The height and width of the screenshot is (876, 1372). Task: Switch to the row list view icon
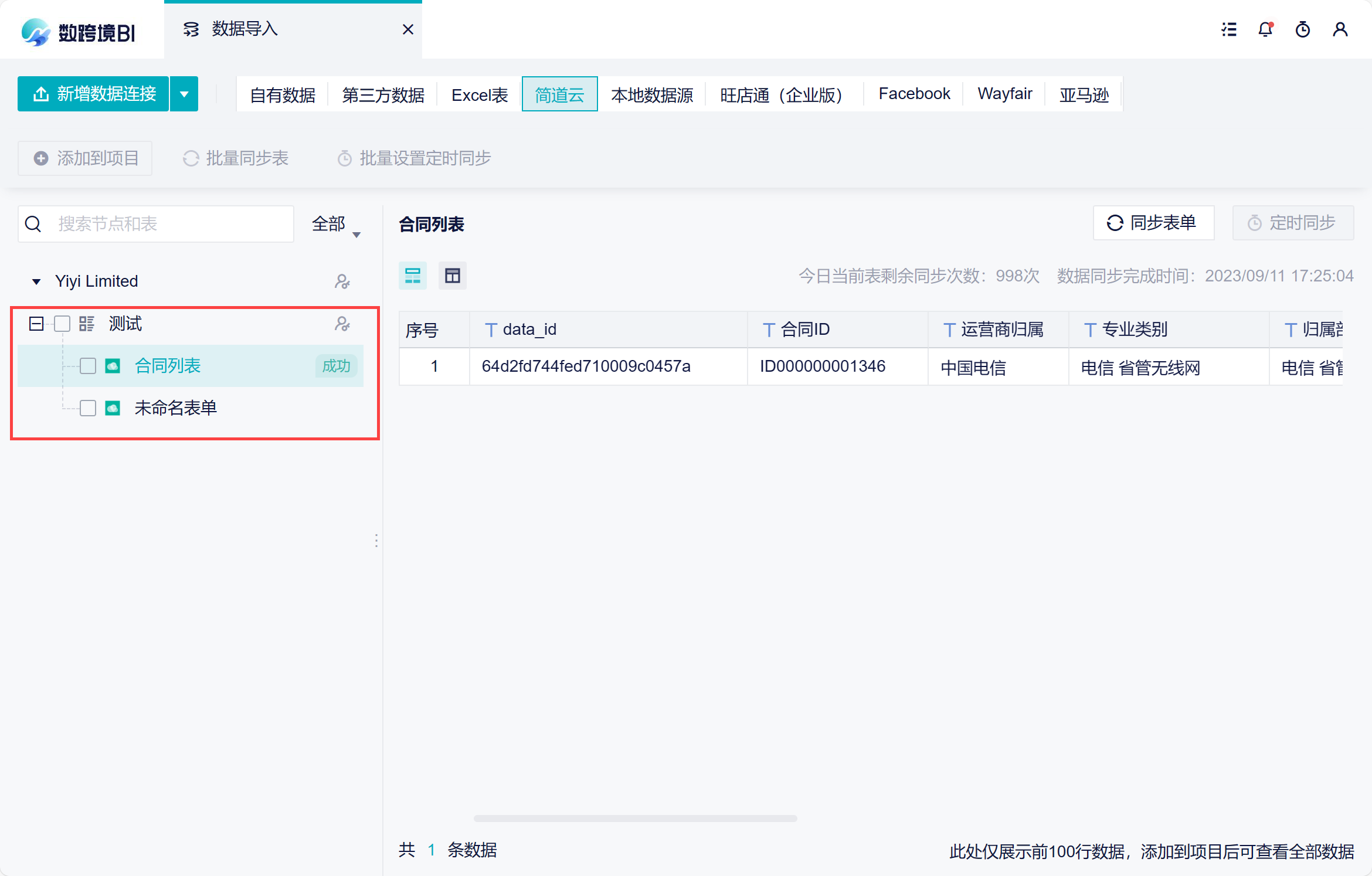pos(413,276)
